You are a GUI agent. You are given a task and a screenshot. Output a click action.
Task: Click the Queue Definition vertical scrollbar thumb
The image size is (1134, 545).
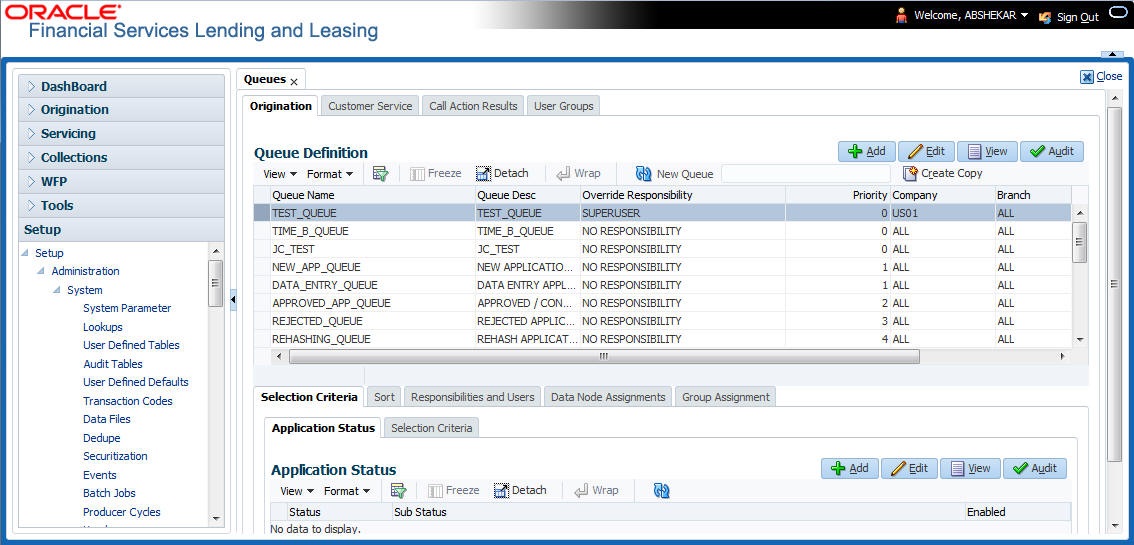click(1079, 242)
